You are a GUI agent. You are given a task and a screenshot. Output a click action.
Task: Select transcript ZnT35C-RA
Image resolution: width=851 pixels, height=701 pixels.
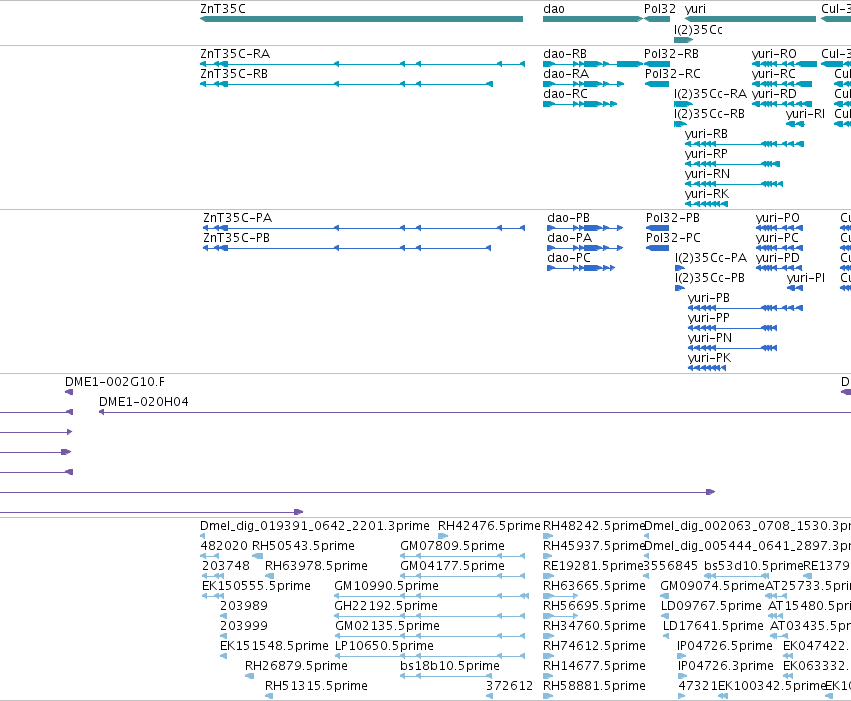[x=363, y=64]
